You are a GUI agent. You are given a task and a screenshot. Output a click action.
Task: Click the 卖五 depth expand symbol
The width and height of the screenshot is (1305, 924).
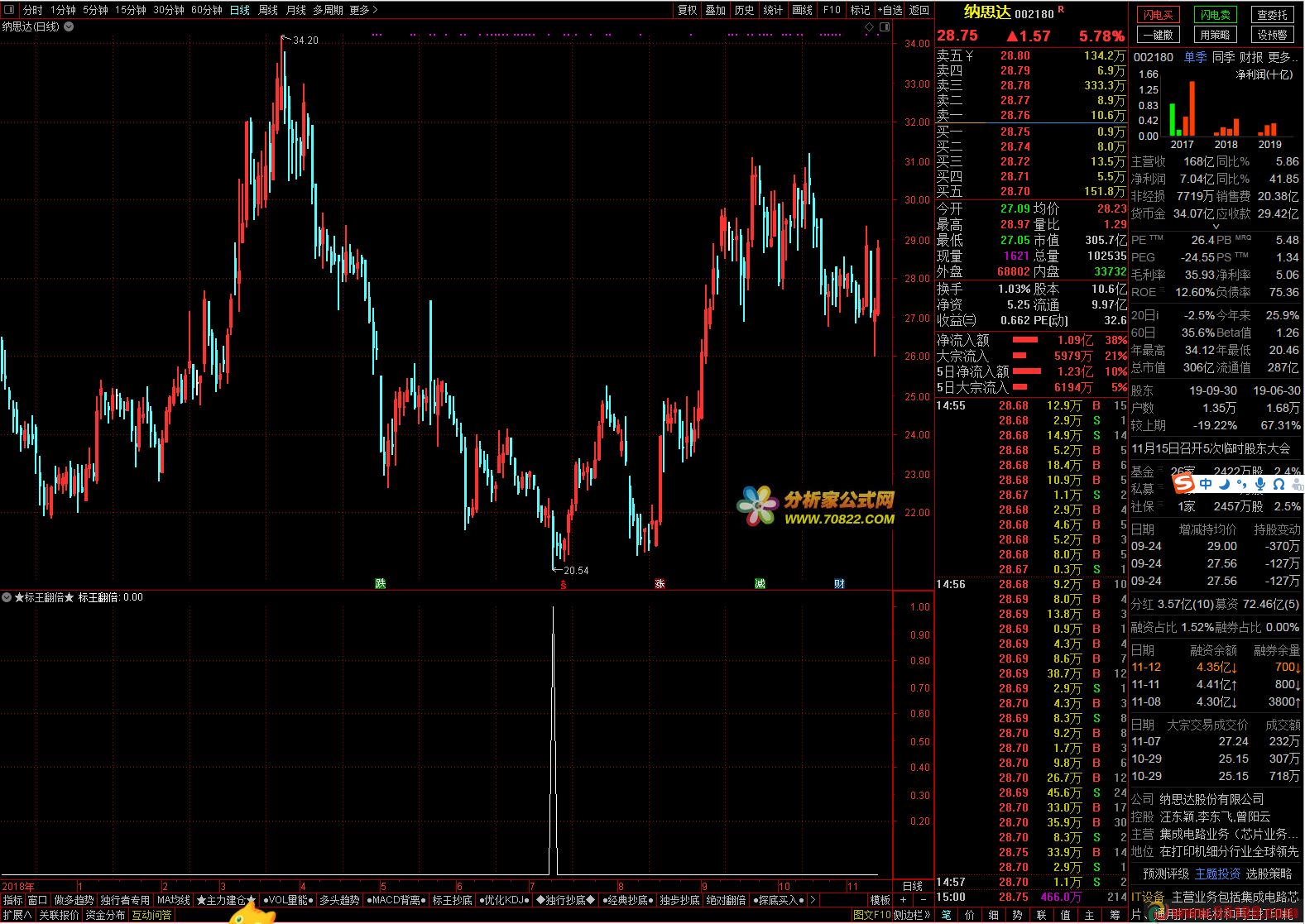pos(968,56)
